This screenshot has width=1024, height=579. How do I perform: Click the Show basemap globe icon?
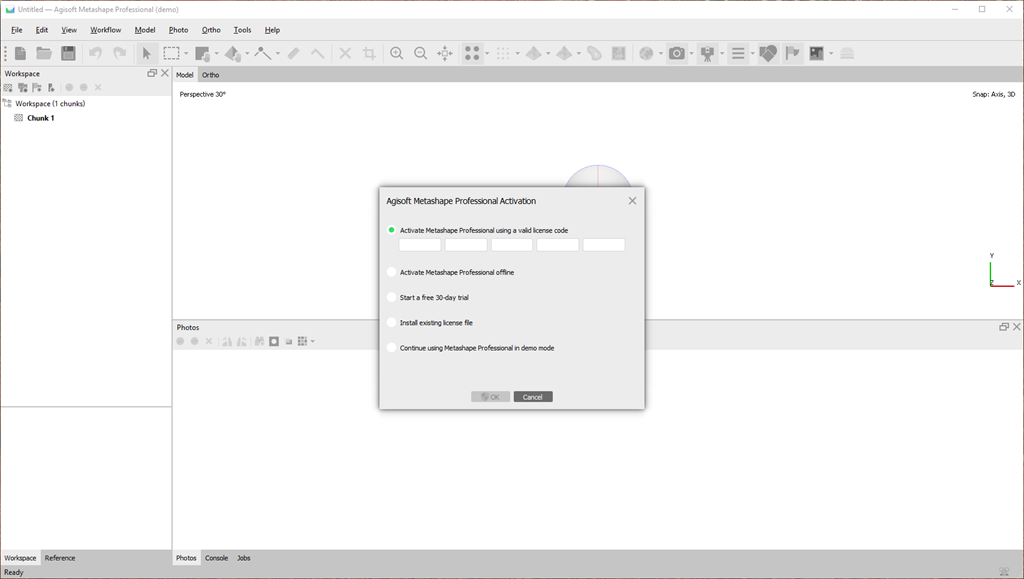(x=646, y=54)
